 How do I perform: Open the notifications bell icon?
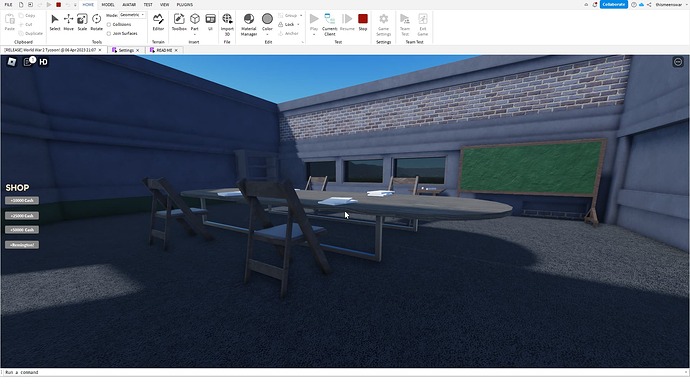coord(595,4)
